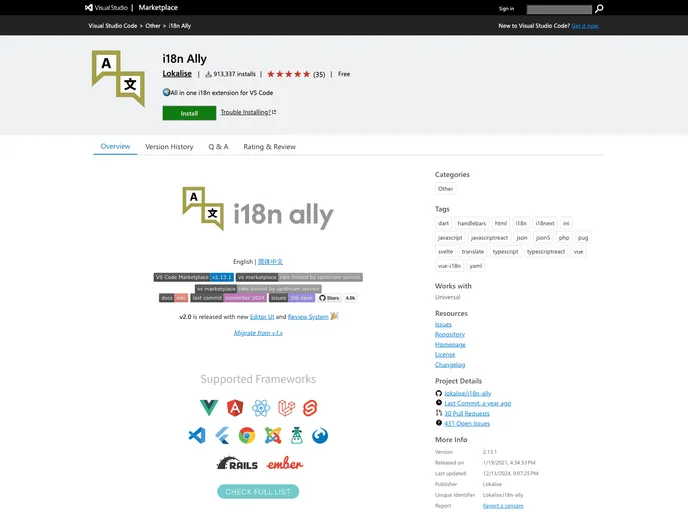Open the Editor UI link
Screen dimensions: 688x512
pos(262,317)
